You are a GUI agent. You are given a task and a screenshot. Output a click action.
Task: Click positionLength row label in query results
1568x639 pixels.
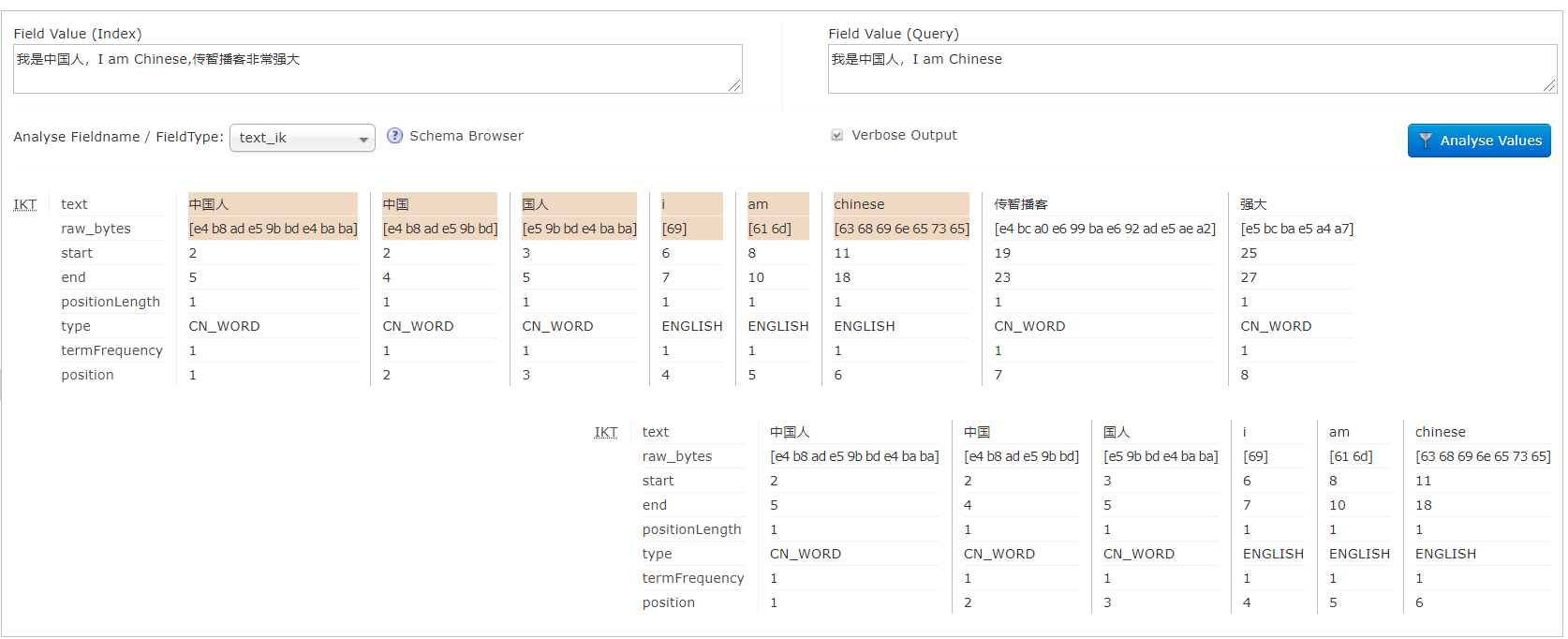[x=691, y=529]
